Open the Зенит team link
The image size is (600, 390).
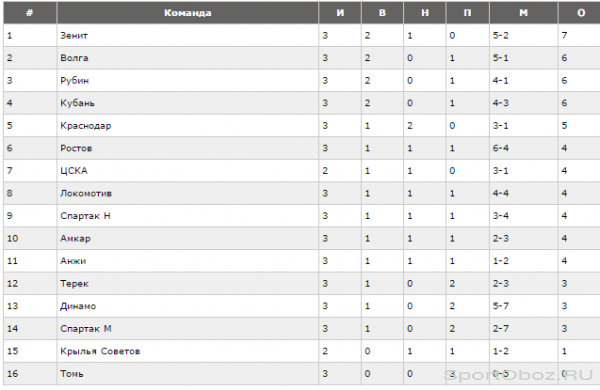click(x=74, y=36)
